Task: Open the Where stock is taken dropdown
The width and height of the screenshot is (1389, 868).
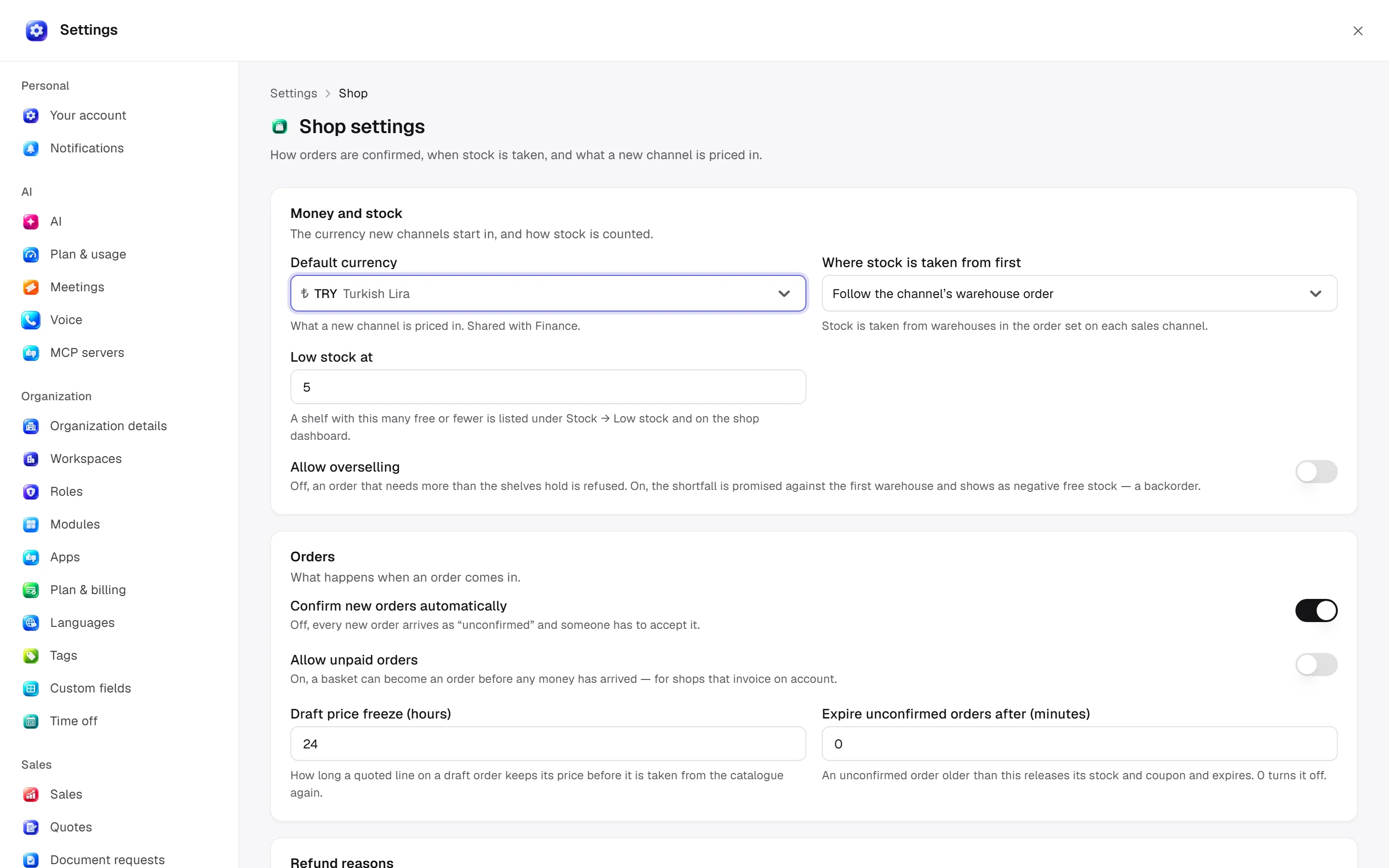Action: click(x=1079, y=293)
